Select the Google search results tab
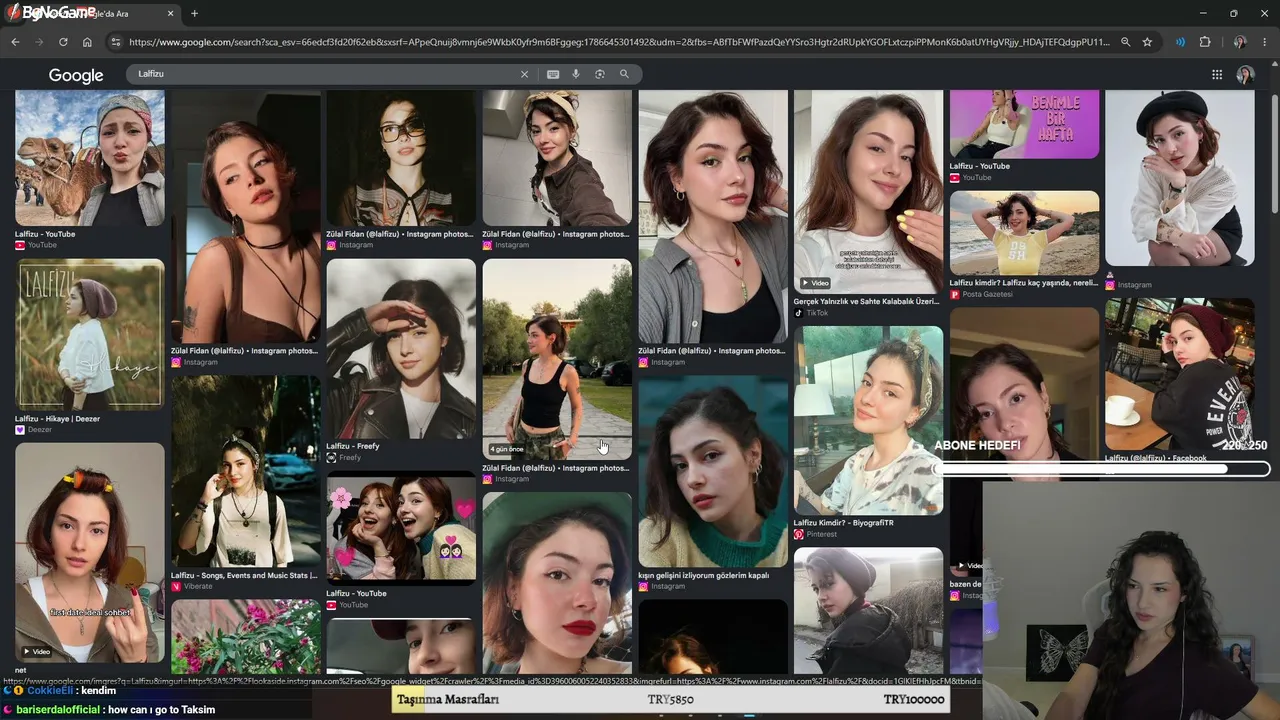The image size is (1280, 720). (x=90, y=14)
